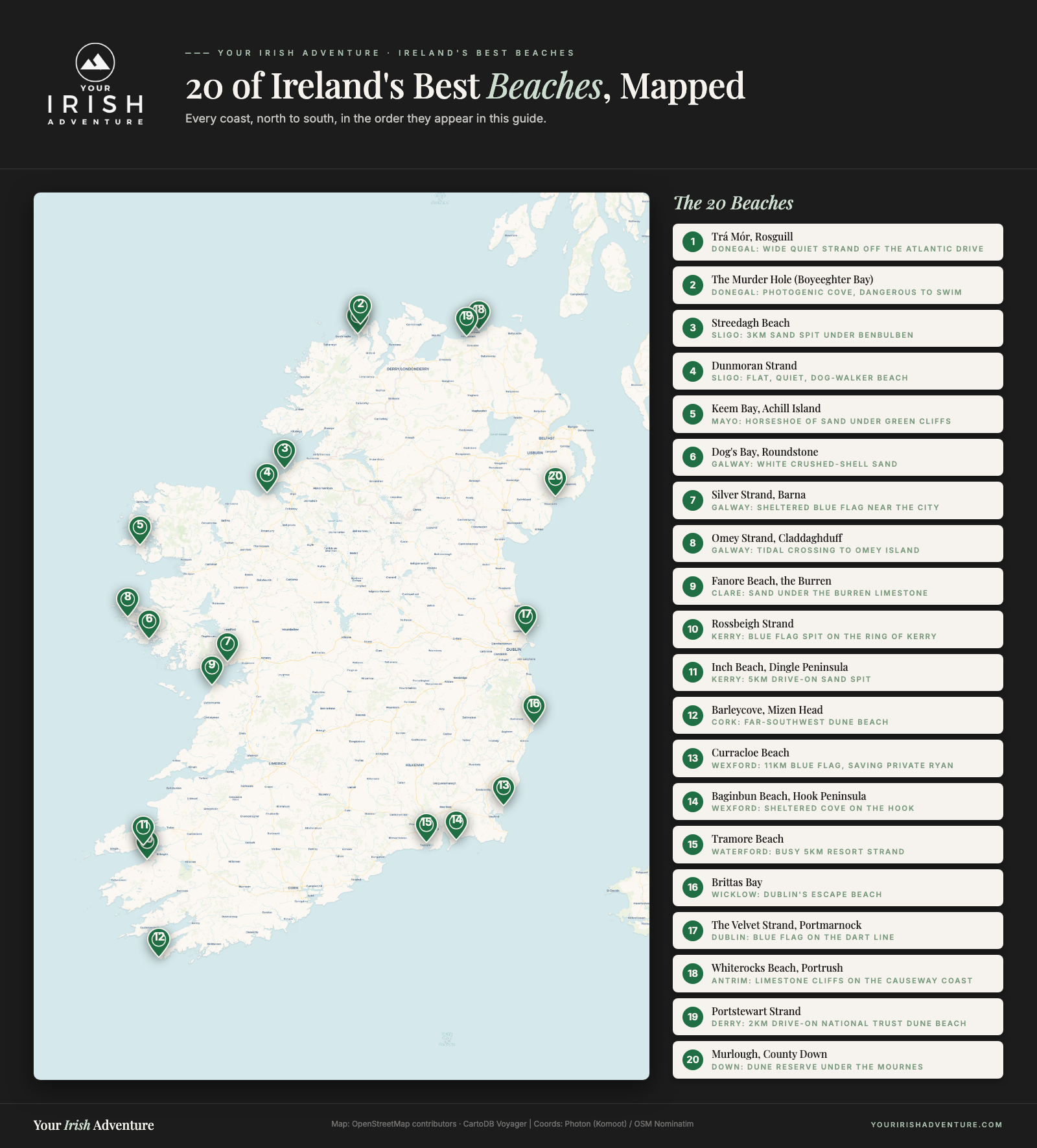
Task: Click the CORK label on the map
Action: click(x=294, y=888)
